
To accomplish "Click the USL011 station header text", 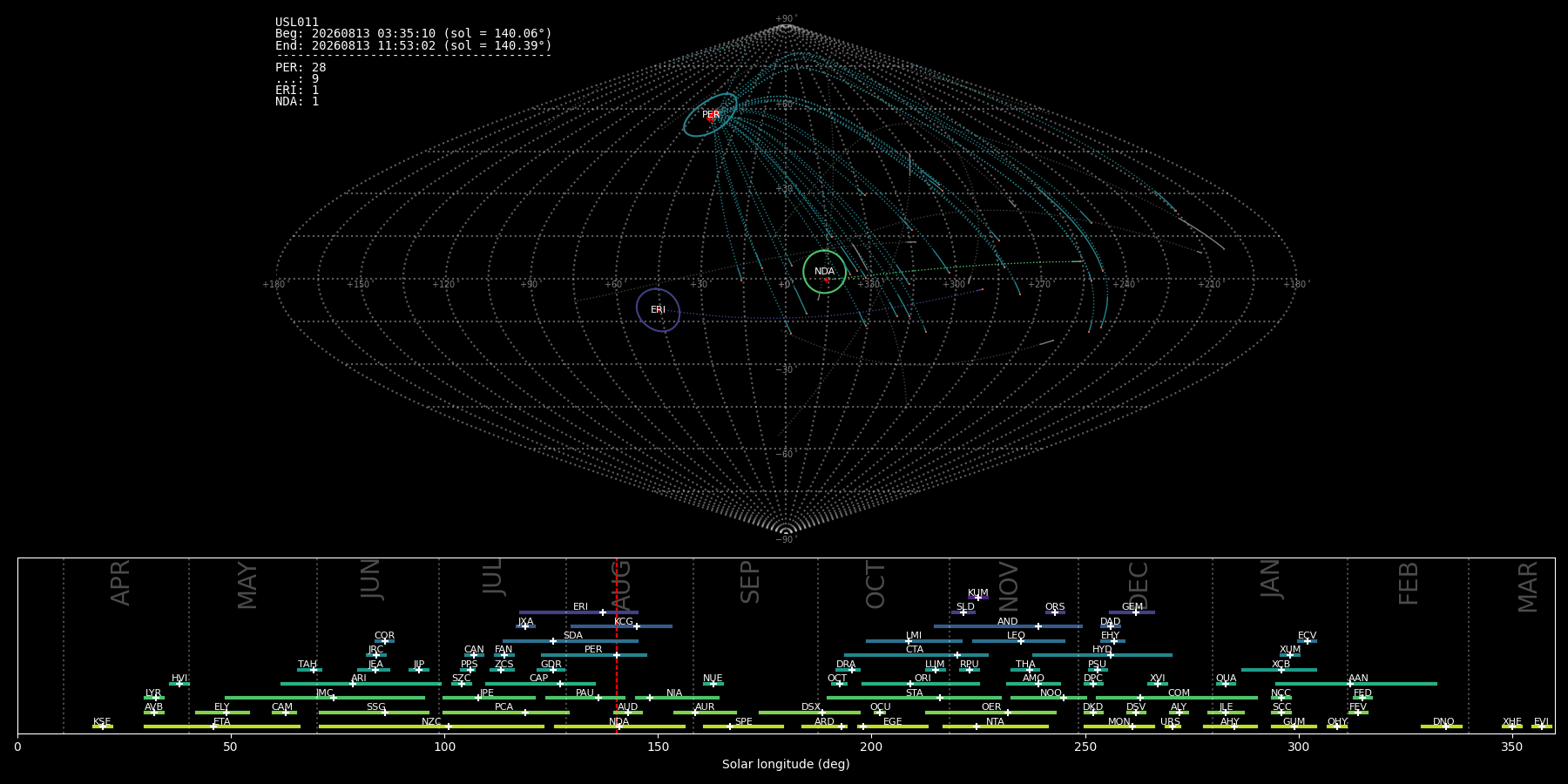I will point(297,23).
